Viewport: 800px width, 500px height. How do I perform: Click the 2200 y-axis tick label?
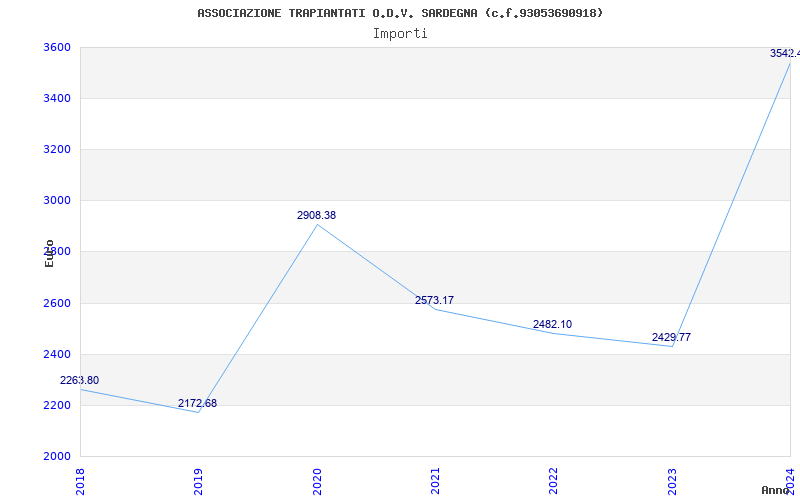[x=57, y=406]
